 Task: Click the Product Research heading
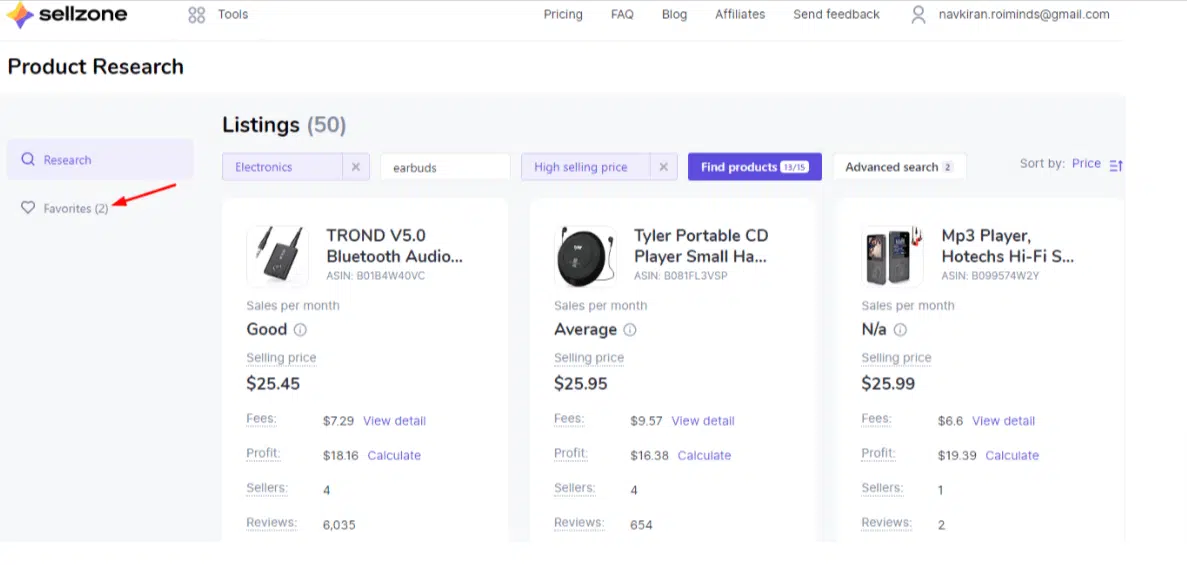click(x=95, y=67)
